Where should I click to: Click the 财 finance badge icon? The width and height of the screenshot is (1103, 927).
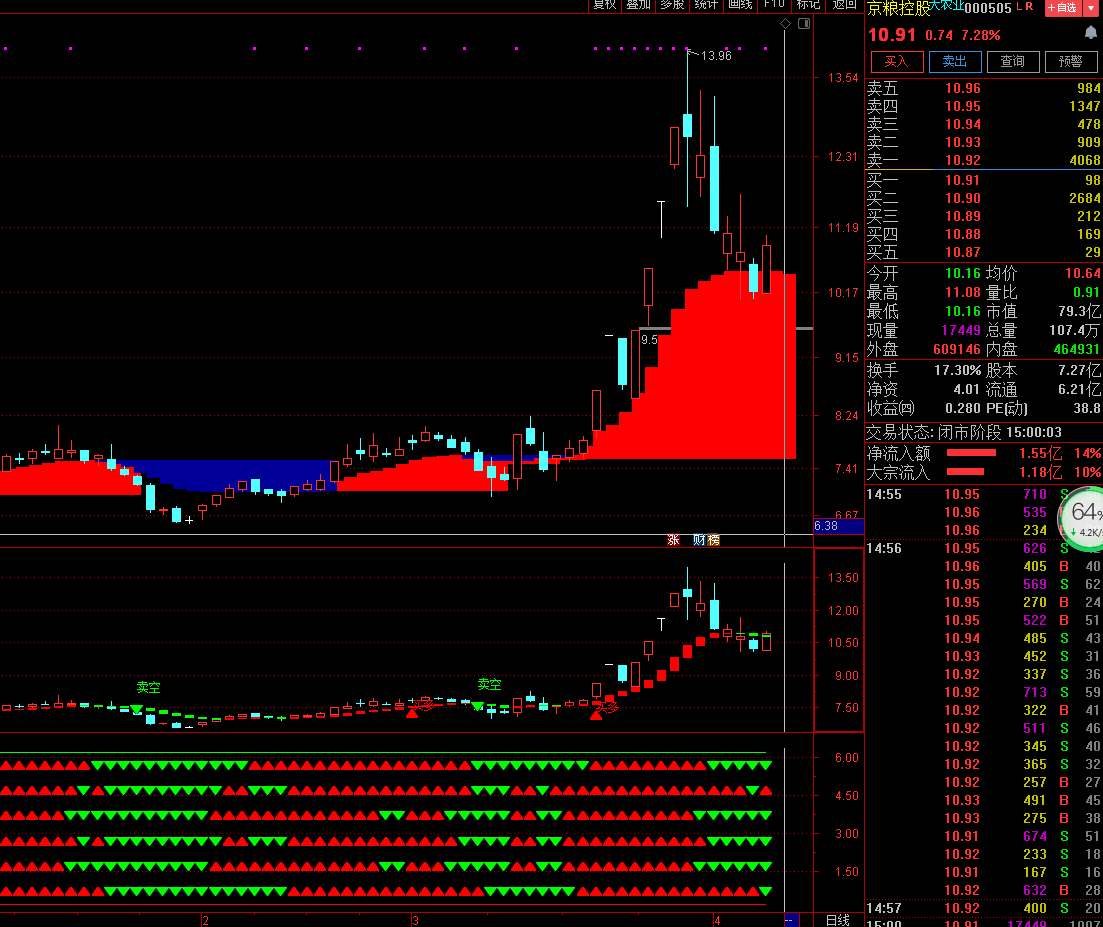coord(699,540)
